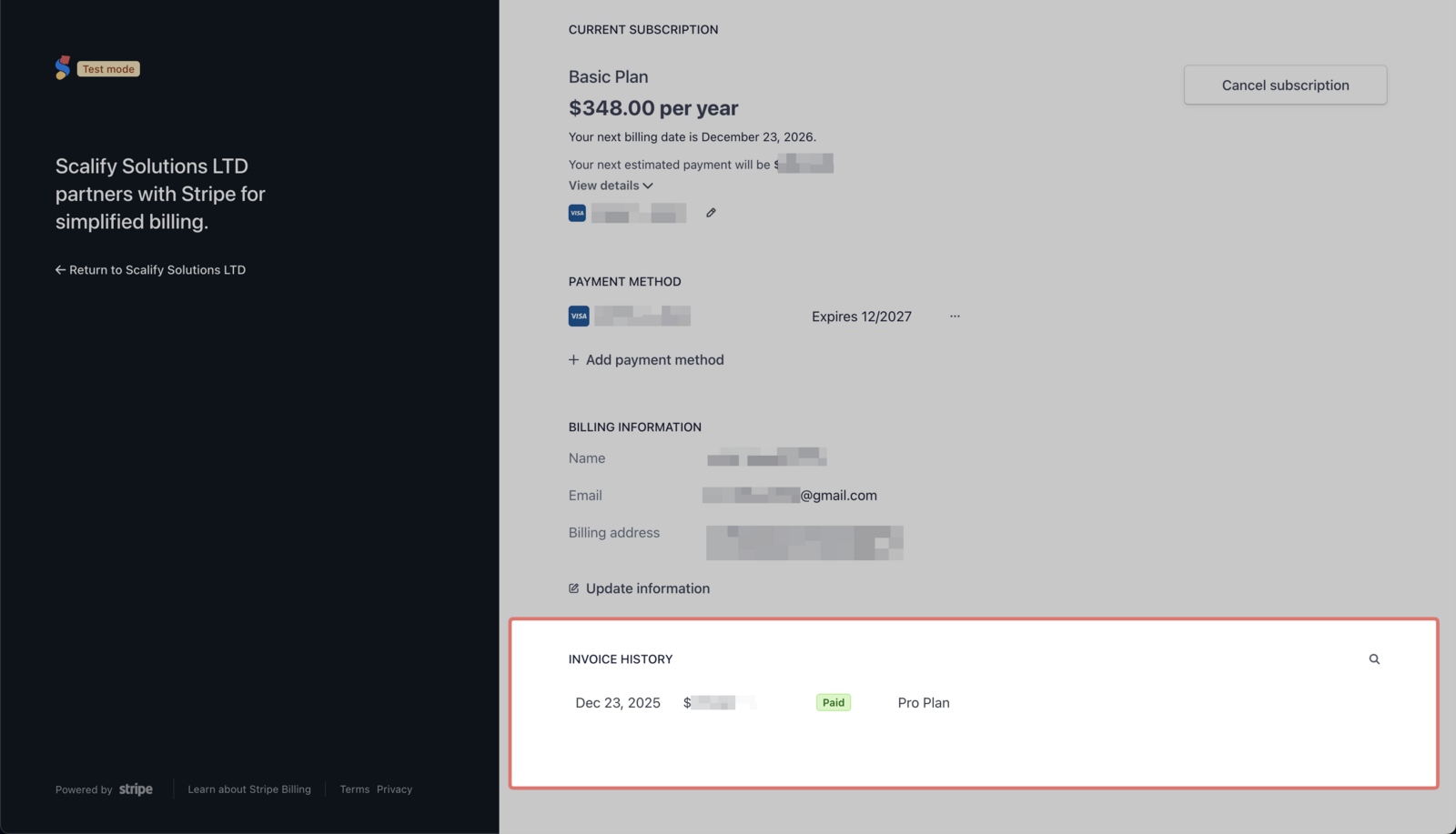The width and height of the screenshot is (1456, 834).
Task: Click the pencil icon to edit subscription card
Action: [711, 212]
